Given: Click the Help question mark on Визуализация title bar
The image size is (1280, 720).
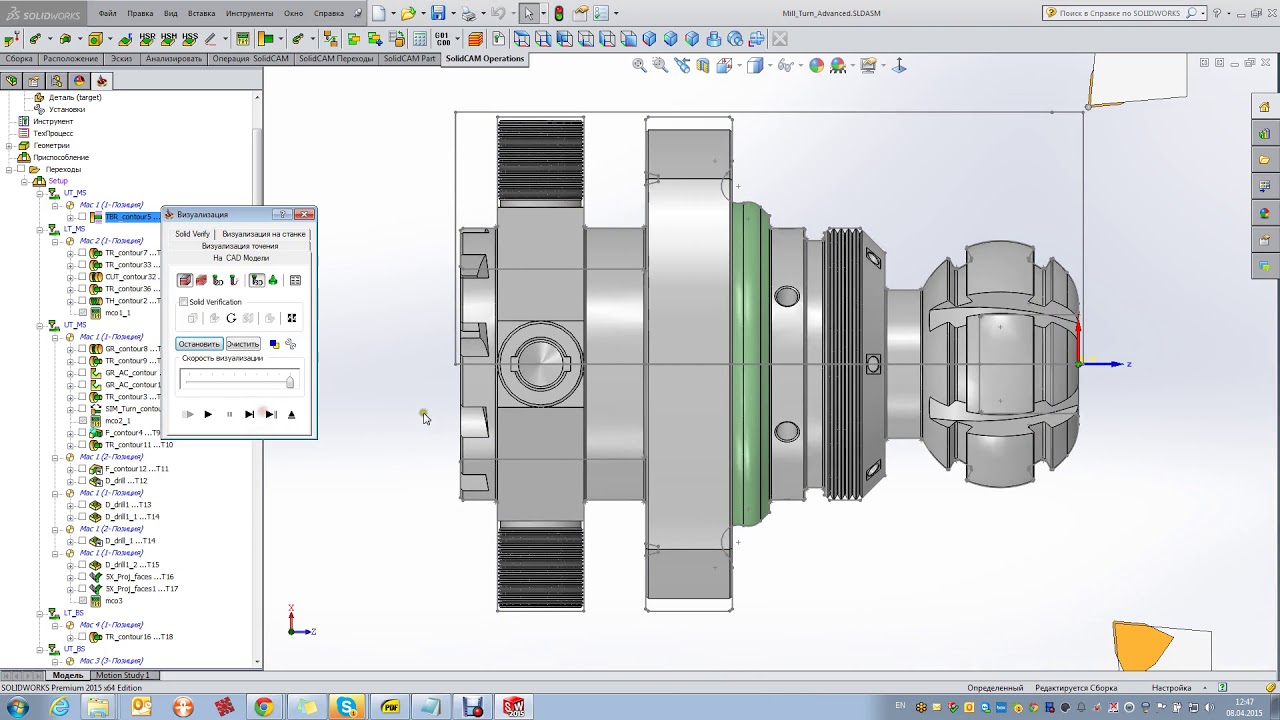Looking at the screenshot, I should coord(282,214).
